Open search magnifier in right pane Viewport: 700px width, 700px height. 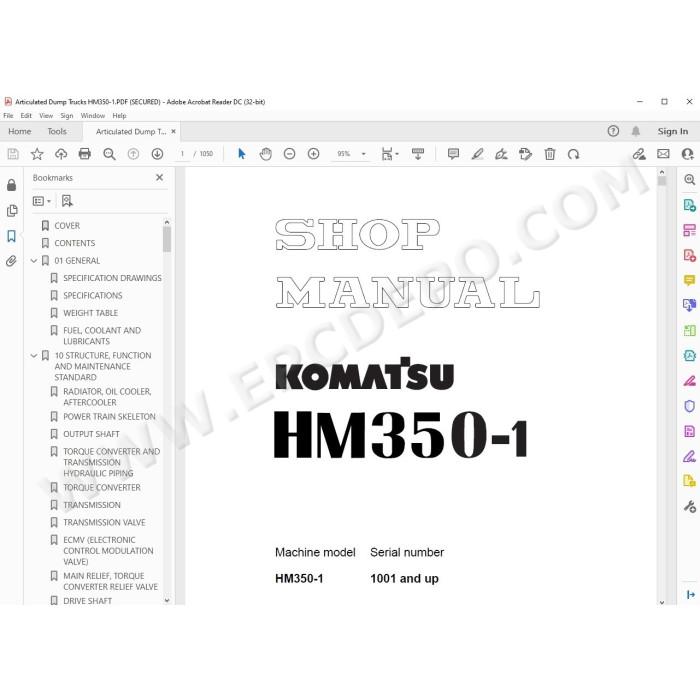pos(689,179)
